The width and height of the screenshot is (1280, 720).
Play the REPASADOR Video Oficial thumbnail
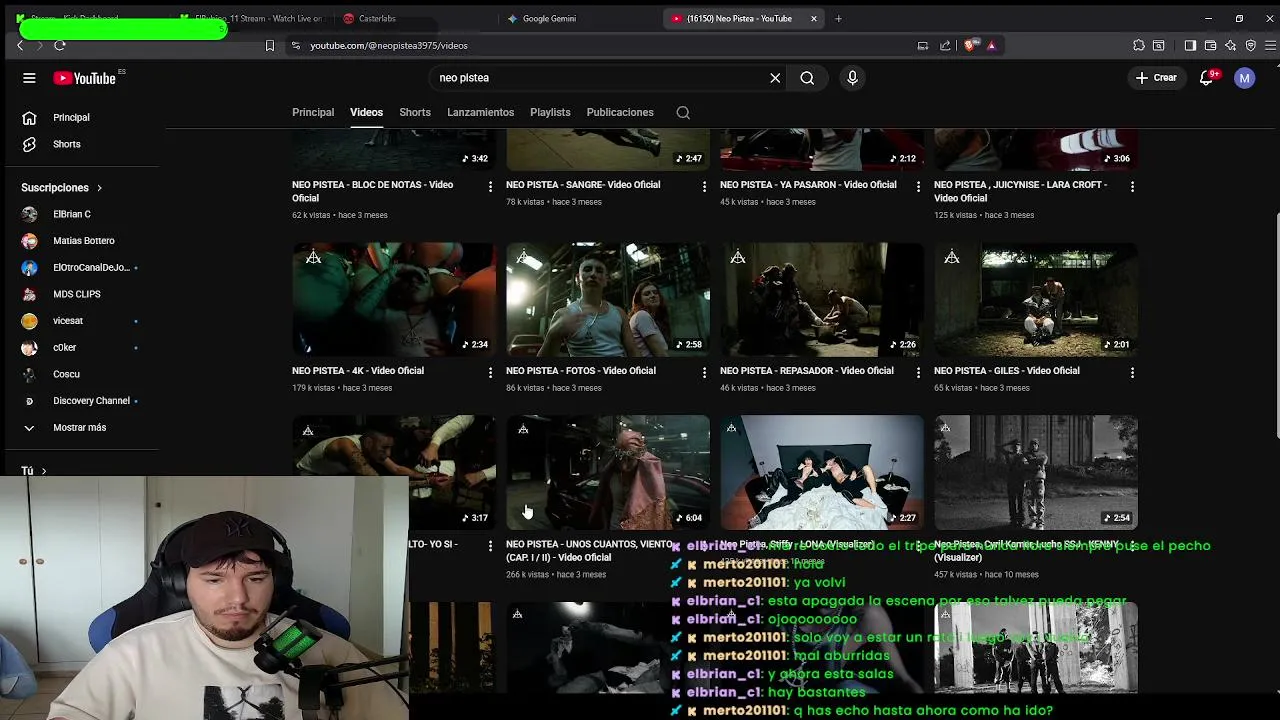[822, 299]
